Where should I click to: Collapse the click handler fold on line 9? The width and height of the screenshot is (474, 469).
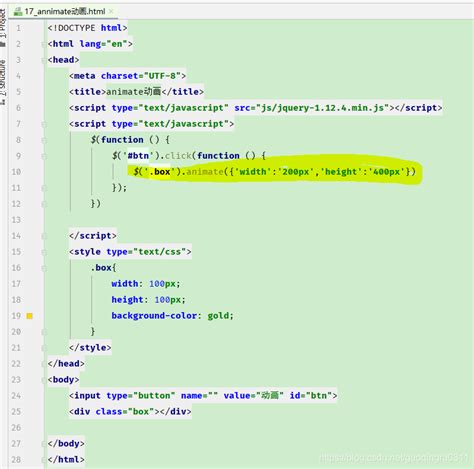[44, 156]
